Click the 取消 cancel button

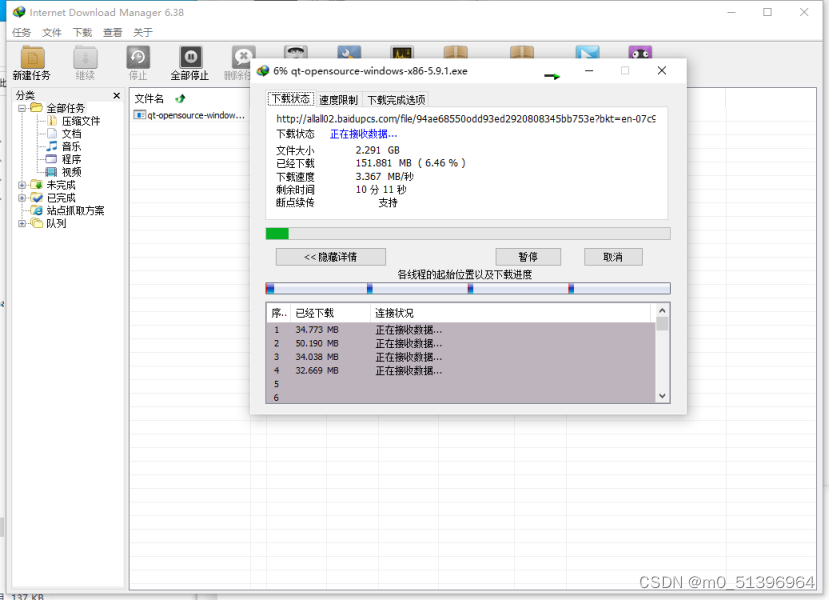613,257
